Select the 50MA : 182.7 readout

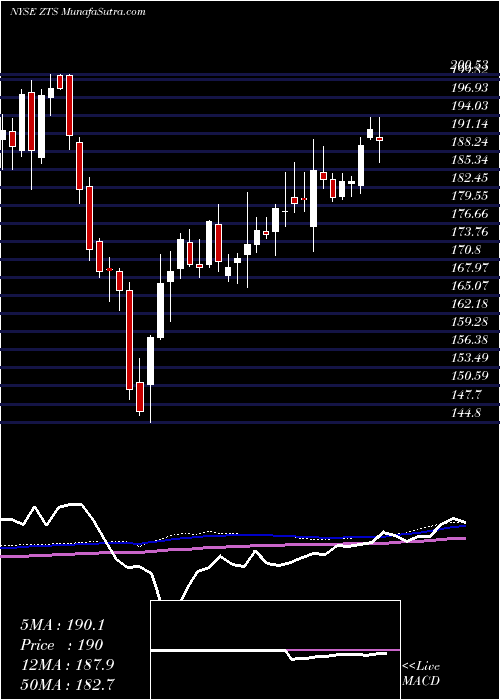pyautogui.click(x=67, y=685)
